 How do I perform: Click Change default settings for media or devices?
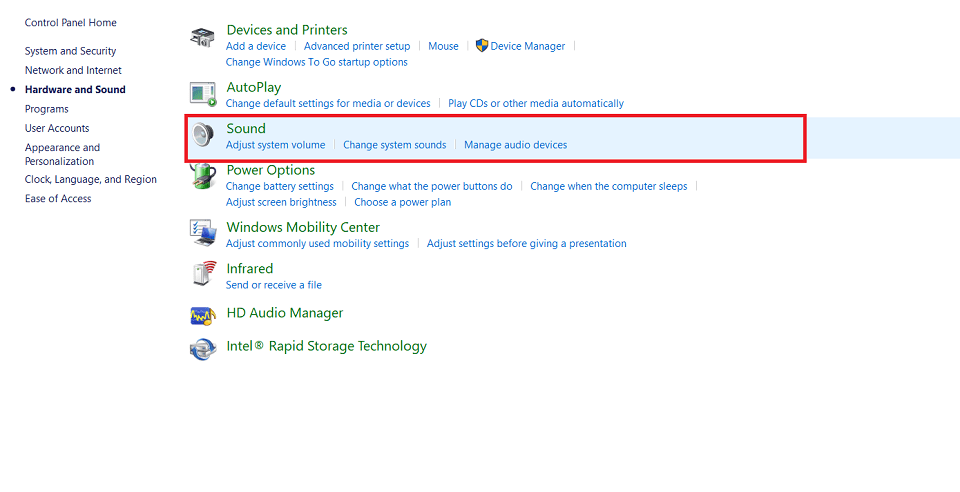tap(328, 103)
